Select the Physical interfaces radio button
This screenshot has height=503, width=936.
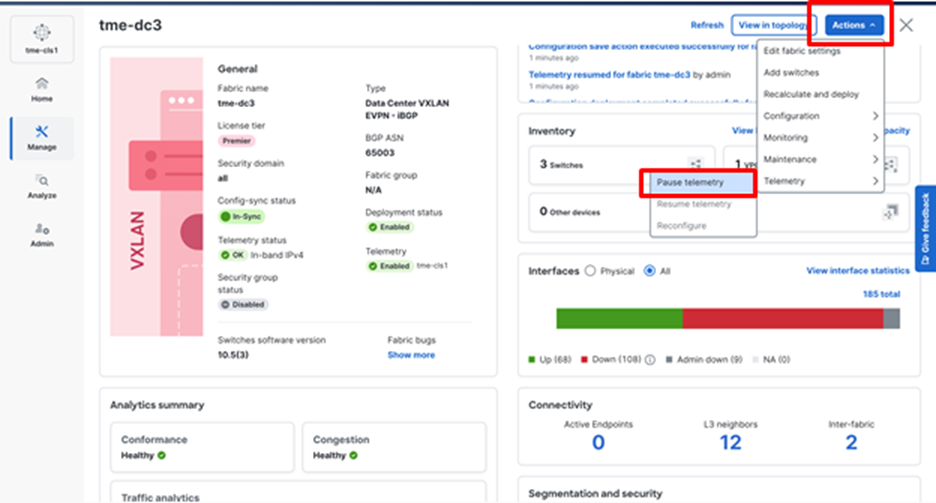tap(590, 271)
